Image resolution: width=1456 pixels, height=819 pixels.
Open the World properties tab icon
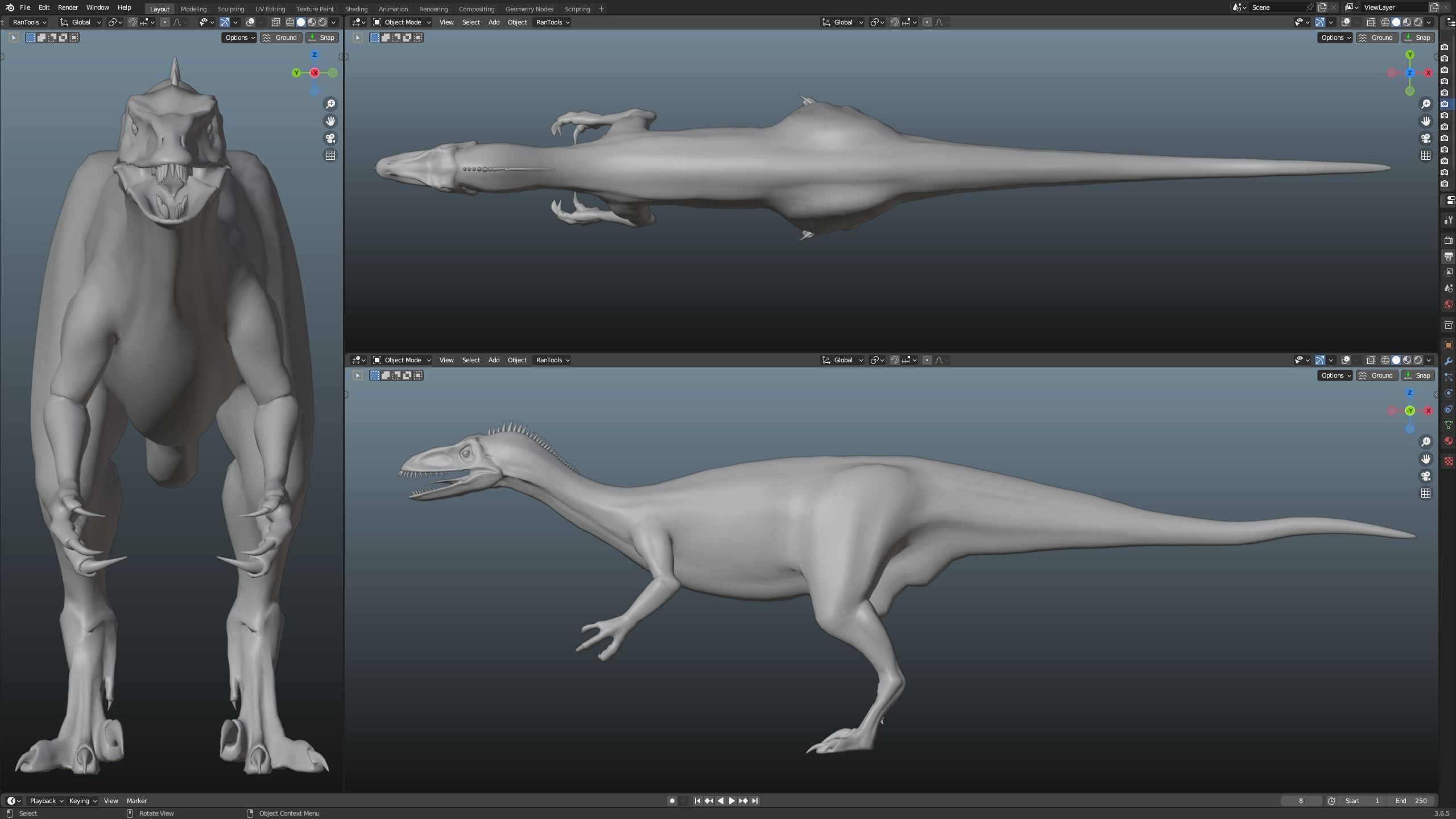1449,304
